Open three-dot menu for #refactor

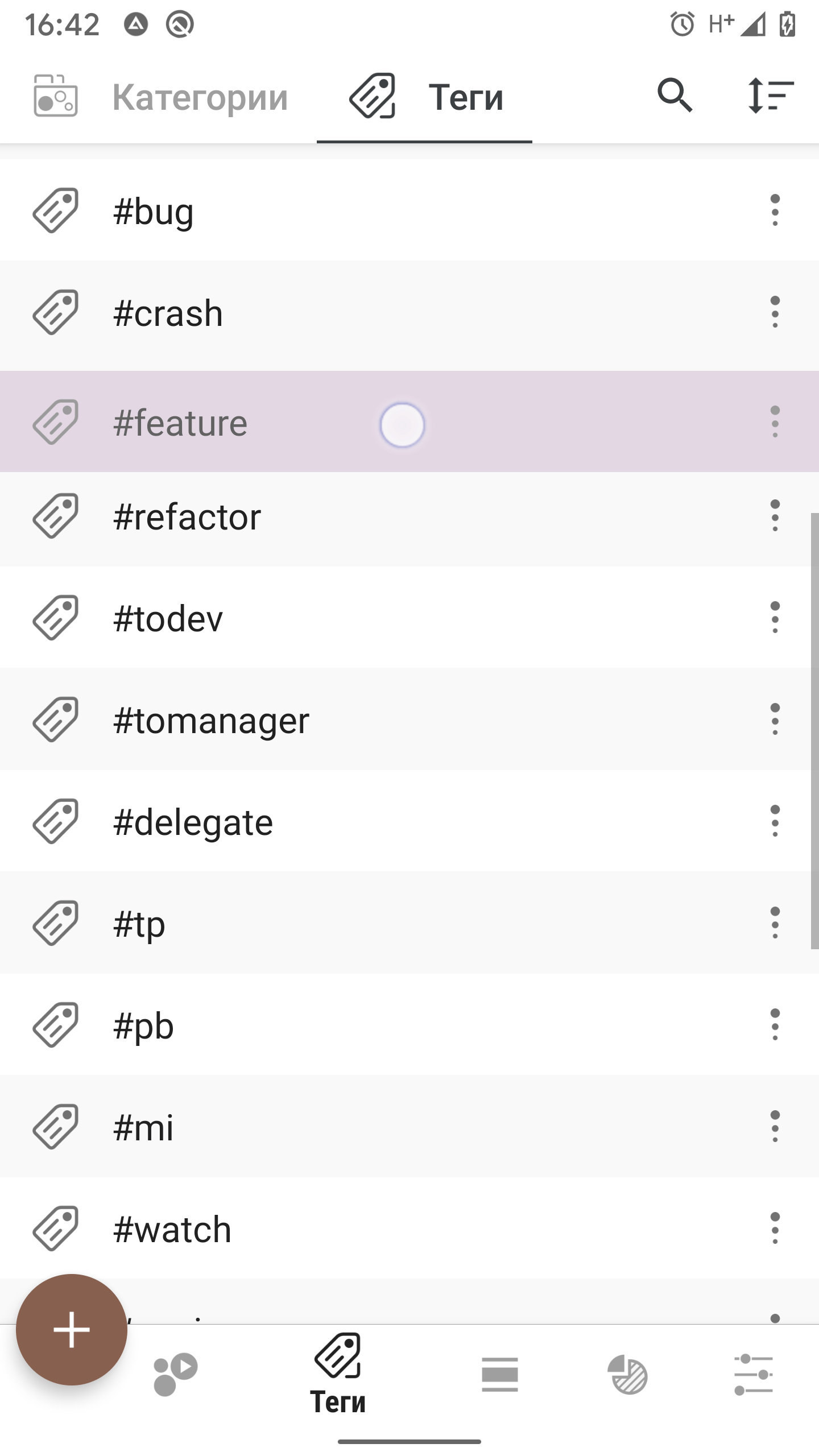click(775, 516)
